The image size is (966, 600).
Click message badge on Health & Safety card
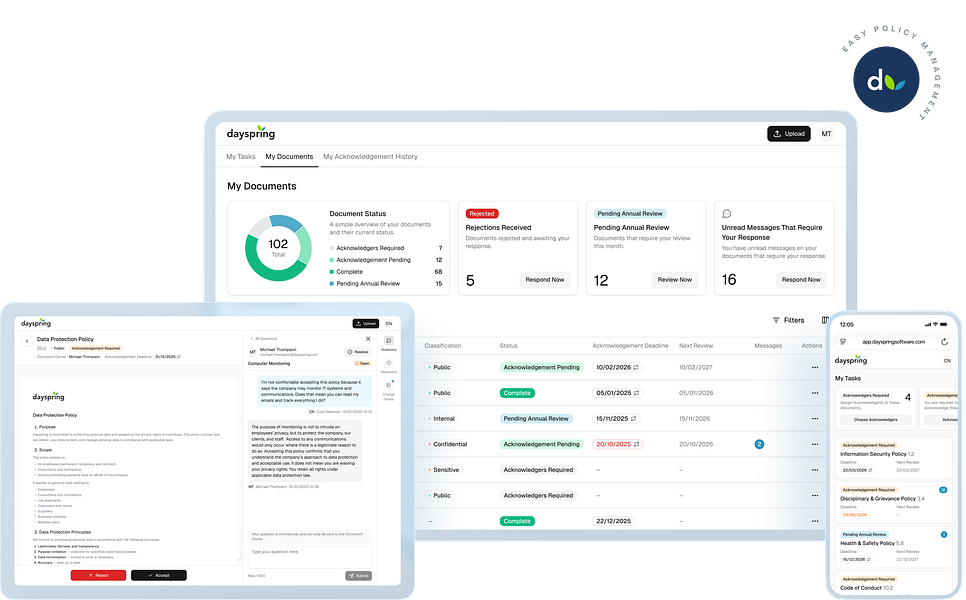click(x=944, y=534)
